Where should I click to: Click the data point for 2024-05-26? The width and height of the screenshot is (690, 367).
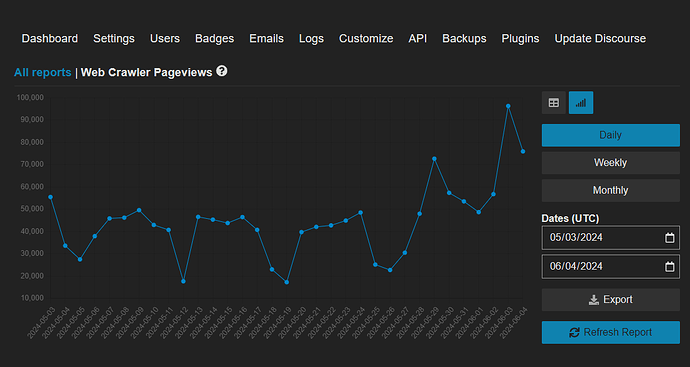[x=390, y=270]
